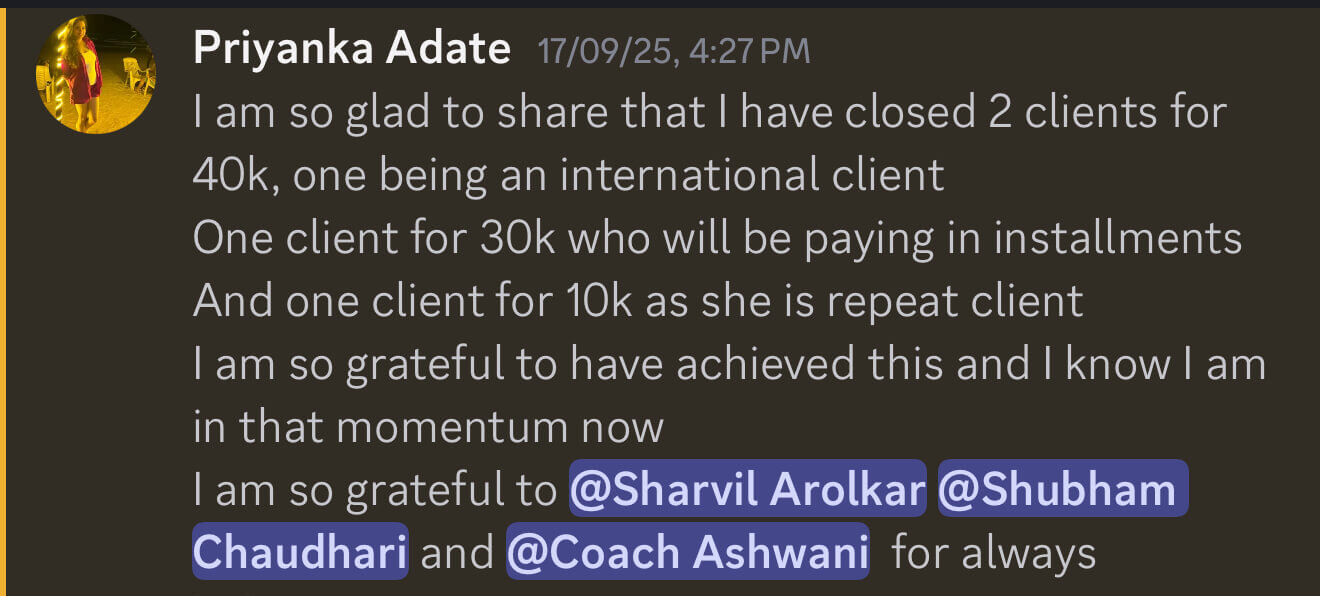Image resolution: width=1320 pixels, height=596 pixels.
Task: Click the line "One client for 30k"
Action: pos(716,238)
